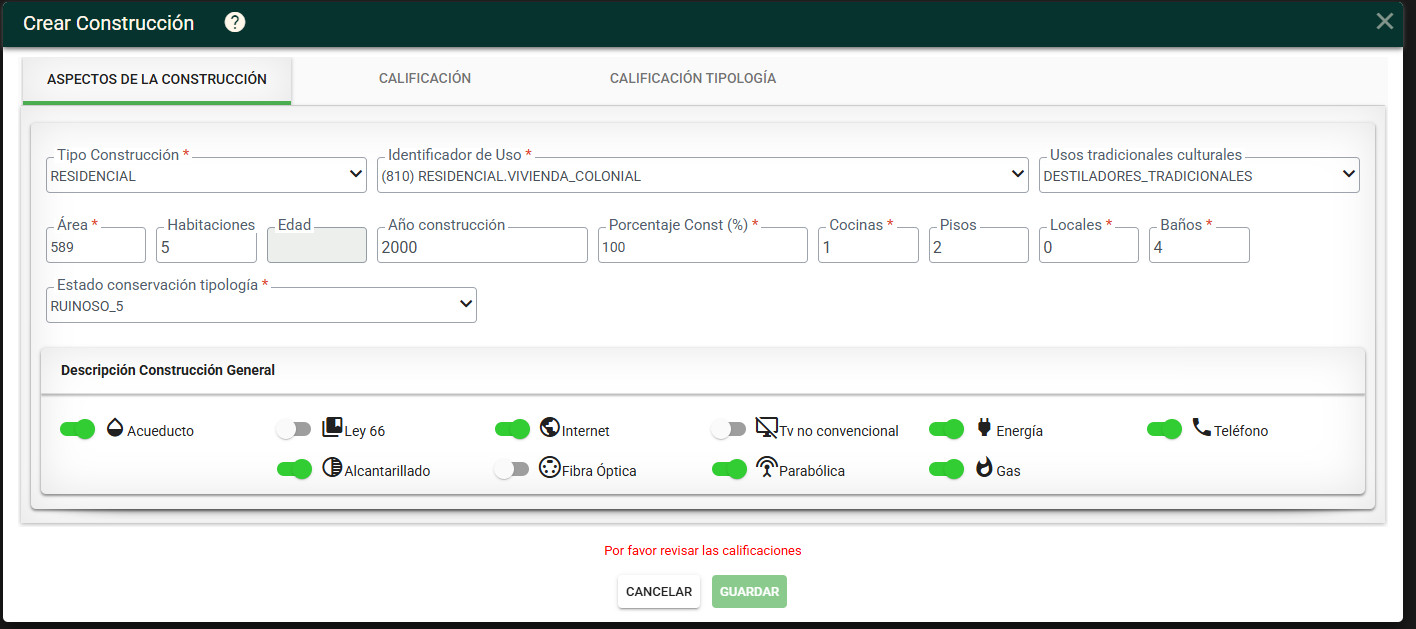
Task: Disable the Alcantarillado switch
Action: coord(294,469)
